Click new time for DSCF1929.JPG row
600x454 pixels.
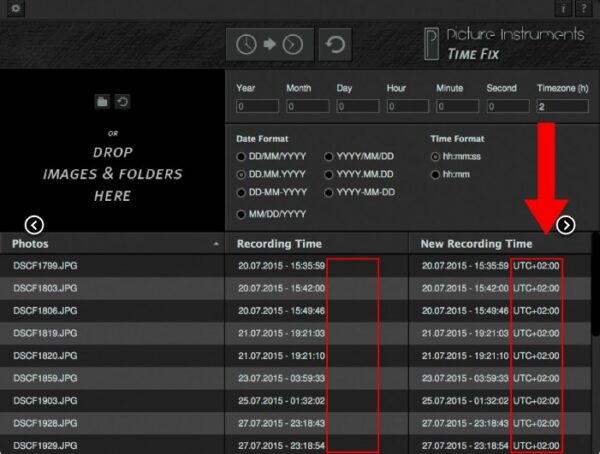click(x=491, y=446)
